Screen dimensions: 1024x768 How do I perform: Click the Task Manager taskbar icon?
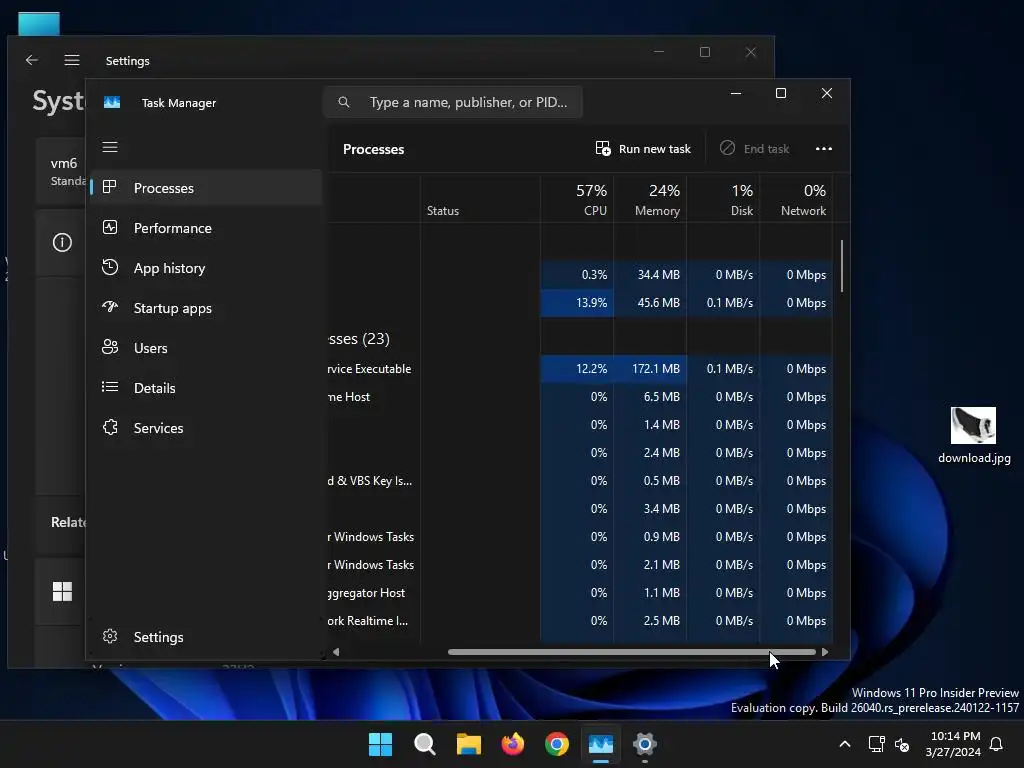click(601, 744)
